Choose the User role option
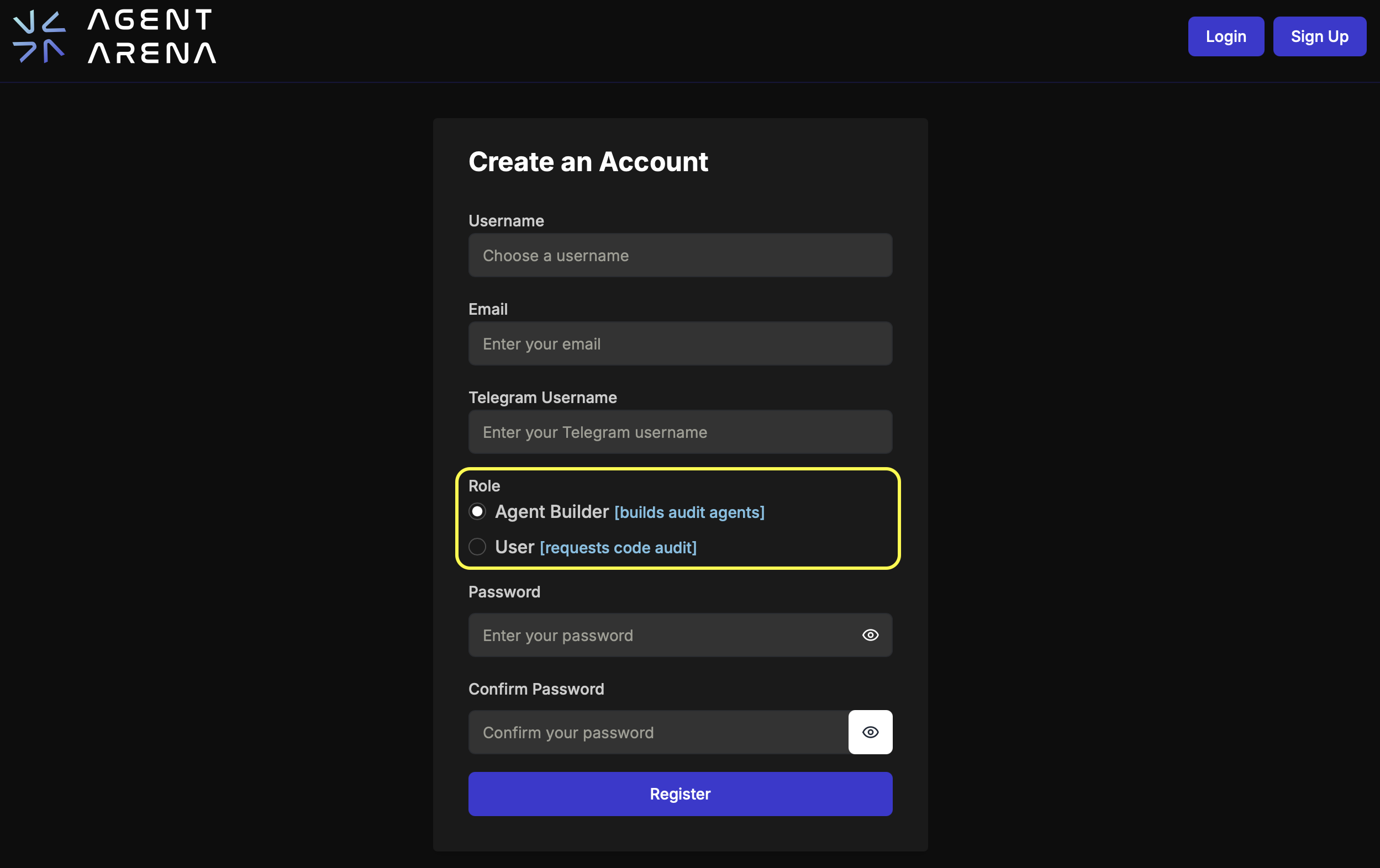 tap(477, 547)
